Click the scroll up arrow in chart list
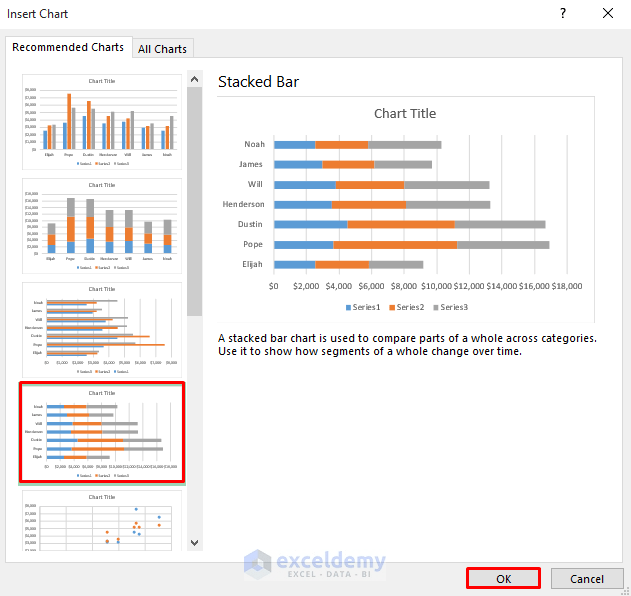 pyautogui.click(x=194, y=79)
